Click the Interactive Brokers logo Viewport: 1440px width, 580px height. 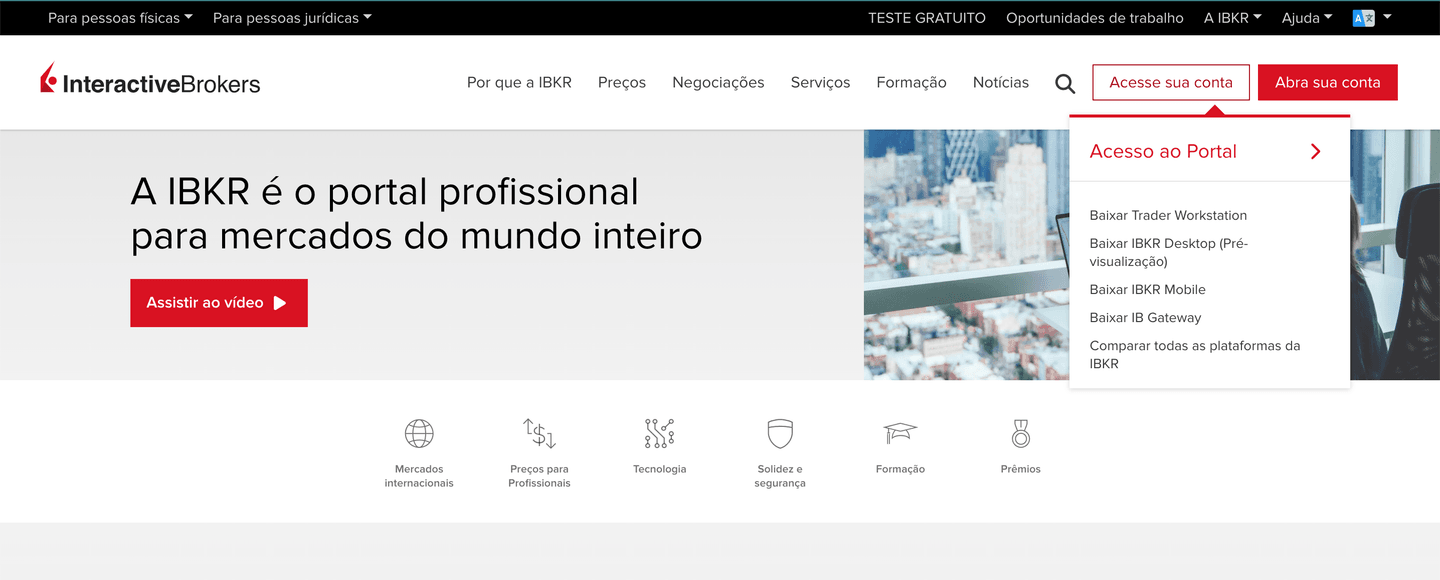point(150,80)
